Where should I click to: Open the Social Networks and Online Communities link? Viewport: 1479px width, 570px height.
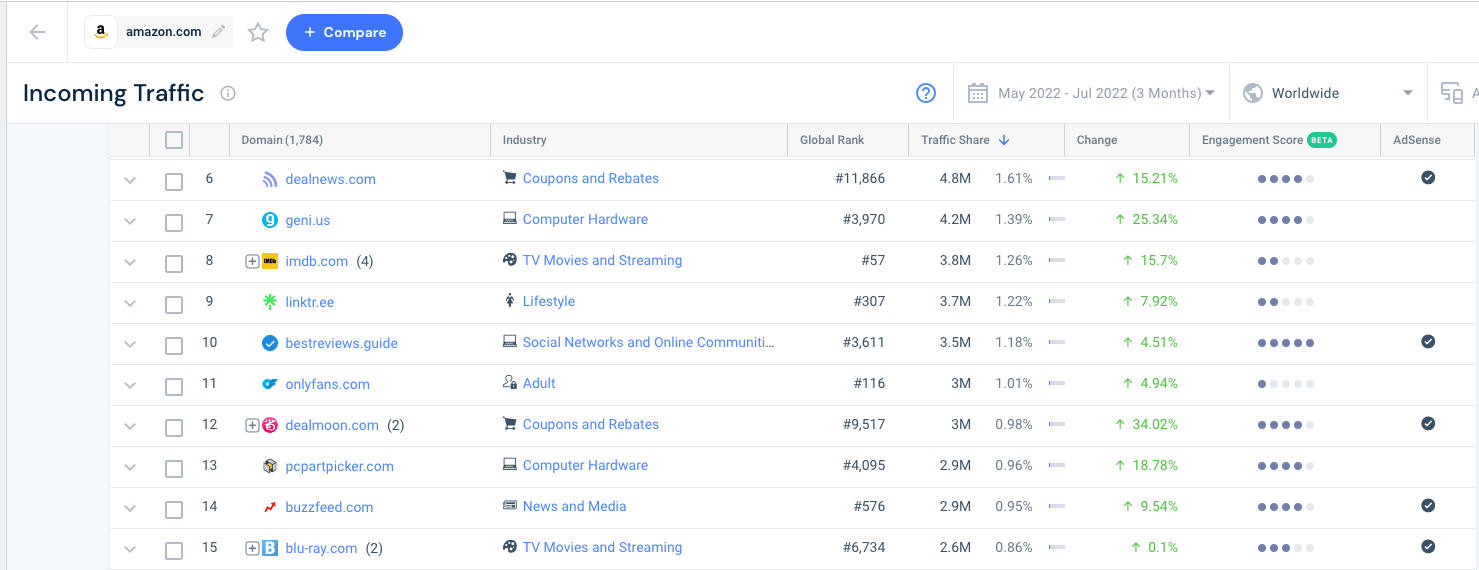click(x=648, y=342)
